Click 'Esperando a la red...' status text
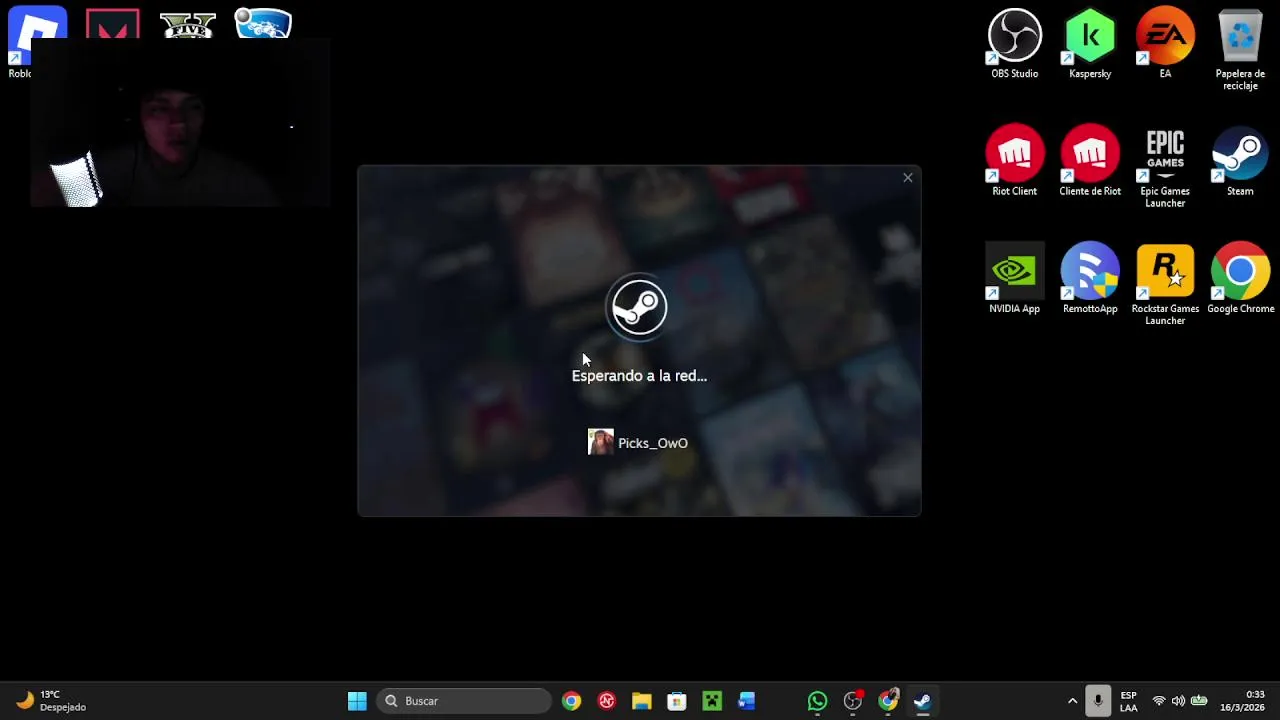The width and height of the screenshot is (1280, 720). pos(639,376)
